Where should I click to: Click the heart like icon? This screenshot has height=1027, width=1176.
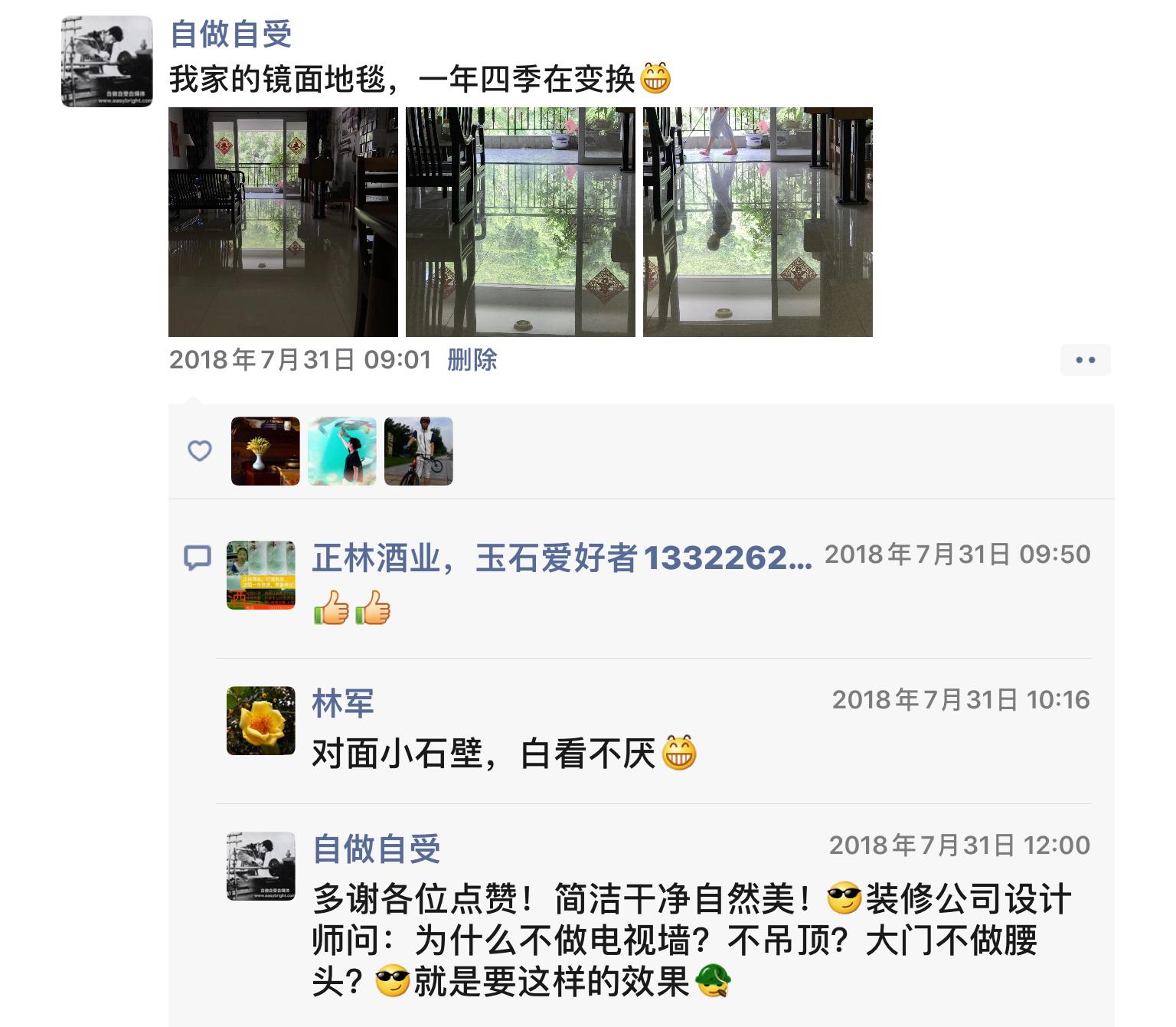pyautogui.click(x=200, y=451)
